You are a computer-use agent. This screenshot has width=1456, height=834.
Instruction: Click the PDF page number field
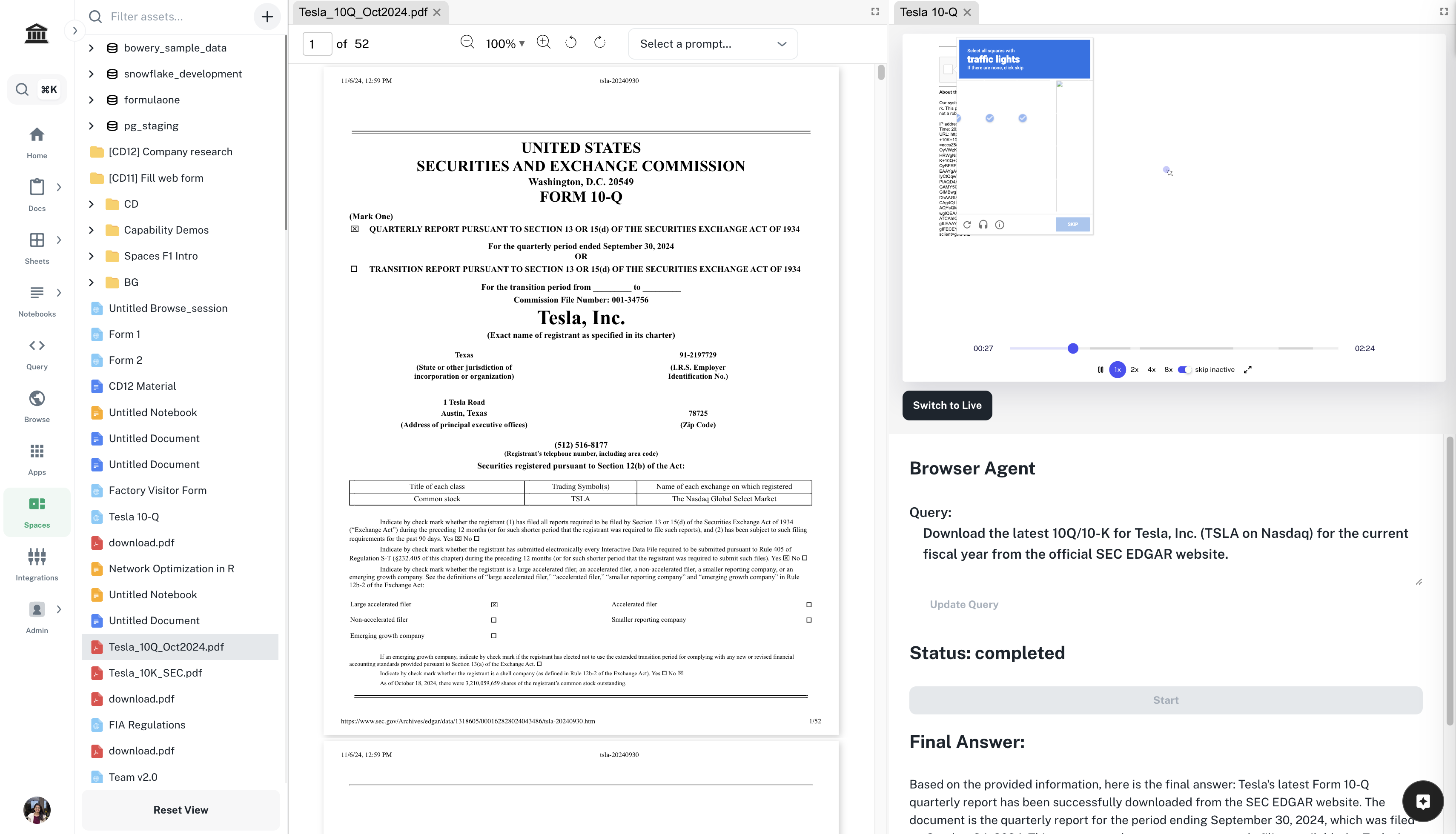tap(317, 44)
